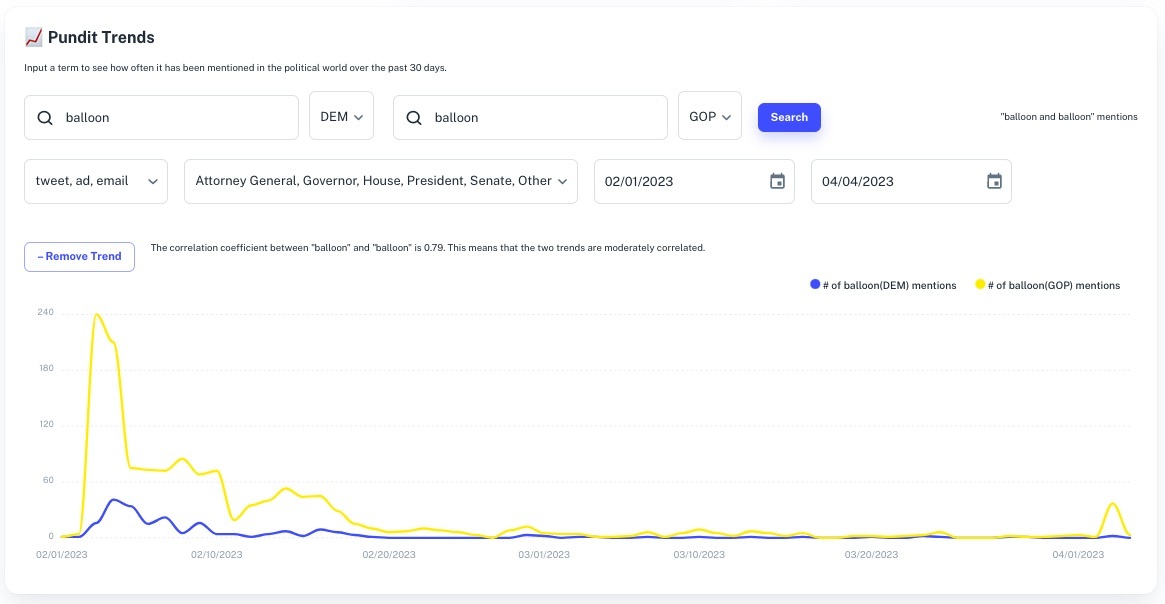Click y-axis value 60

click(48, 480)
